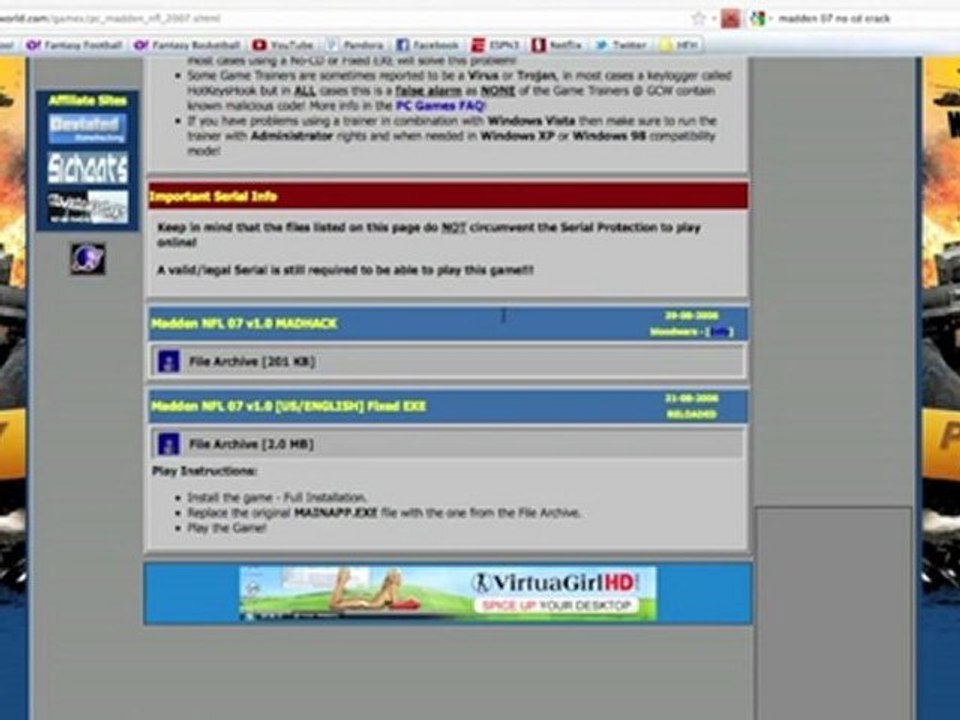Open the Twitter bookmark
The image size is (960, 720).
(621, 45)
